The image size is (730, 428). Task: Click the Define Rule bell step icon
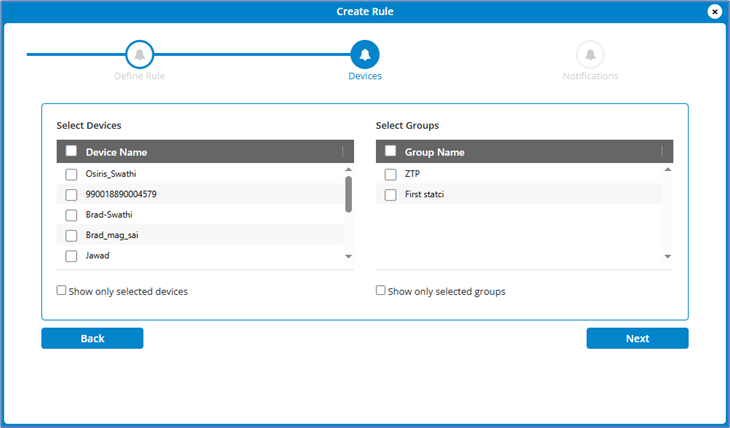coord(139,54)
